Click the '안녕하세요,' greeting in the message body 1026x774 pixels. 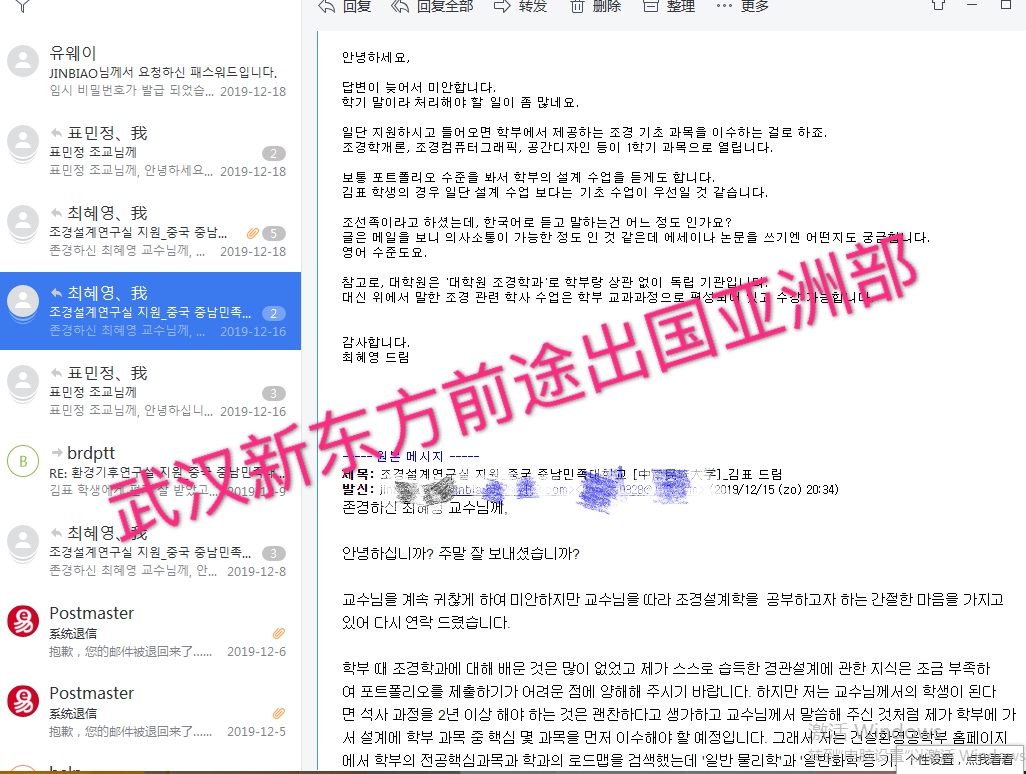(376, 58)
